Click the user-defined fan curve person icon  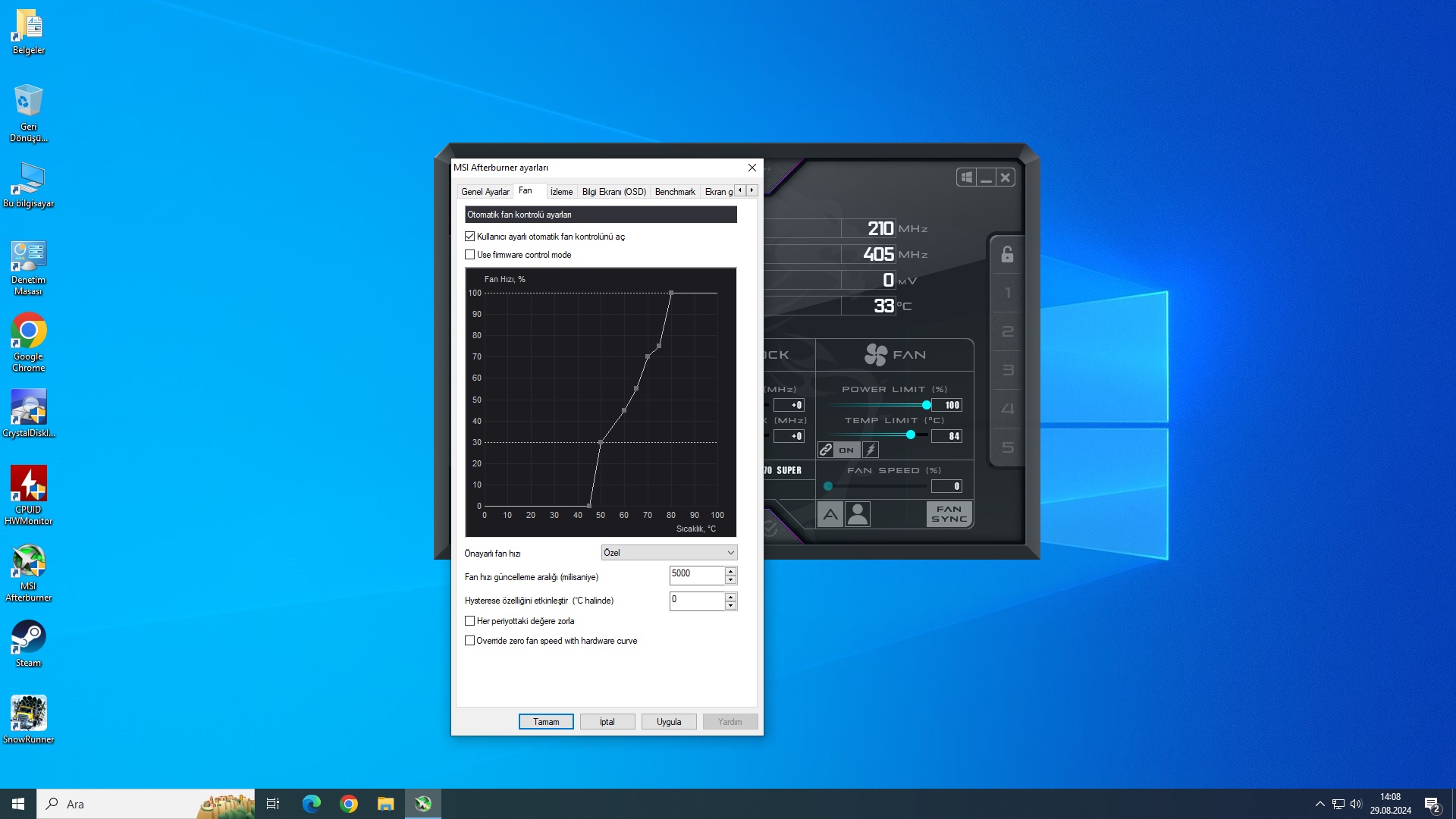click(x=858, y=515)
